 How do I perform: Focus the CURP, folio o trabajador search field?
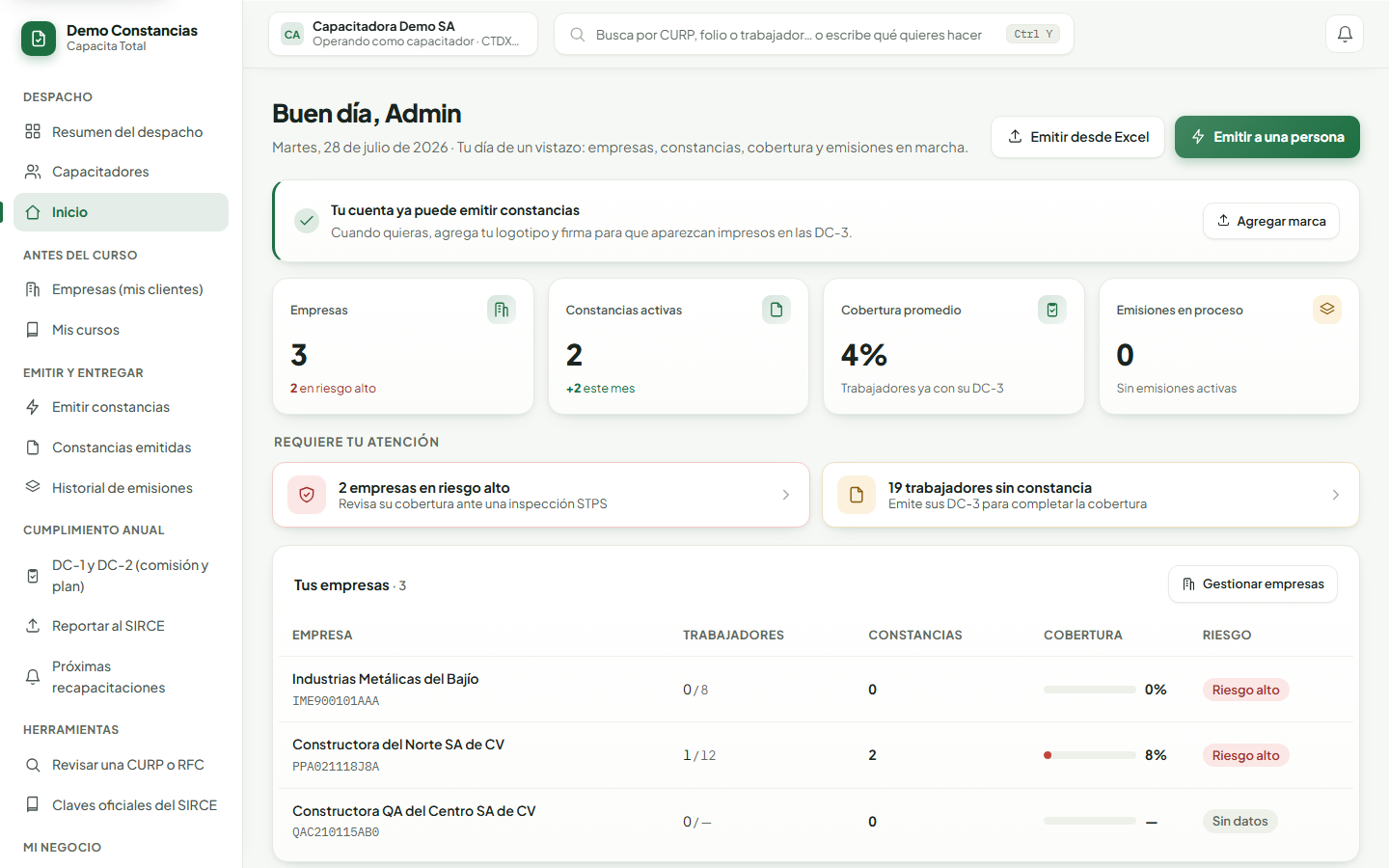(814, 34)
